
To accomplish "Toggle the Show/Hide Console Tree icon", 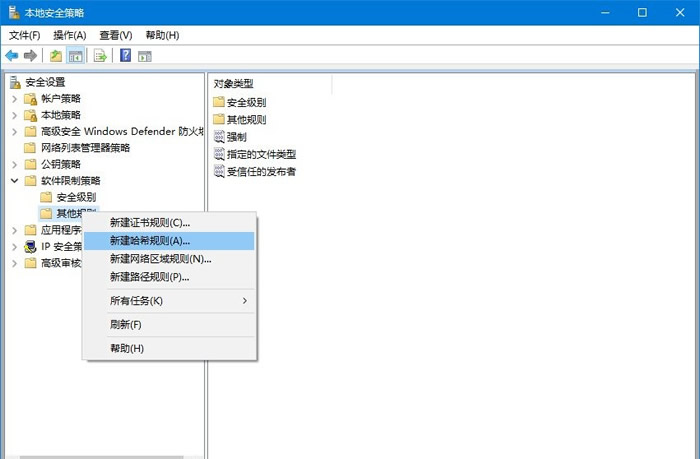I will 75,56.
